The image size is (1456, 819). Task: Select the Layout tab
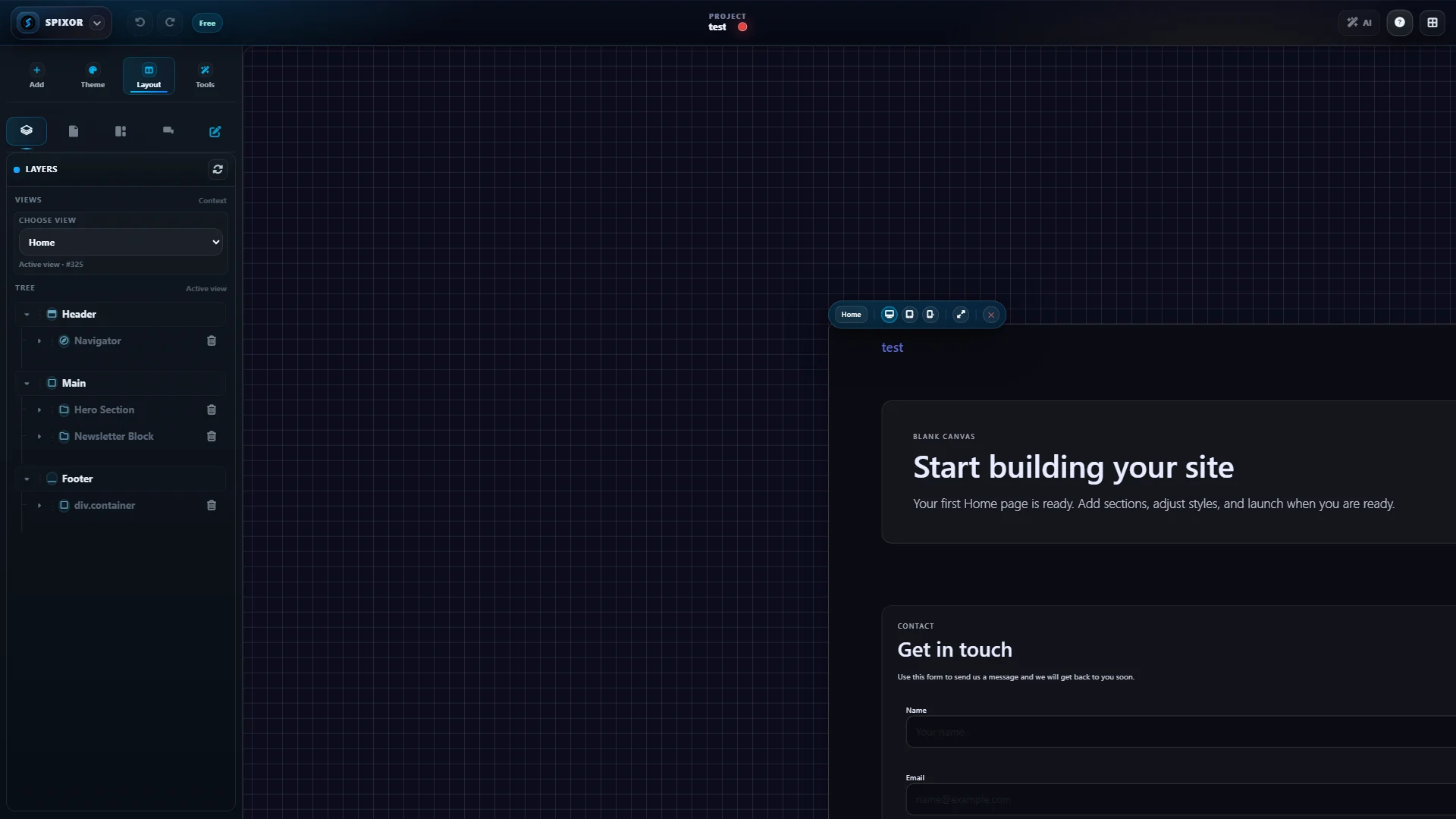[149, 76]
